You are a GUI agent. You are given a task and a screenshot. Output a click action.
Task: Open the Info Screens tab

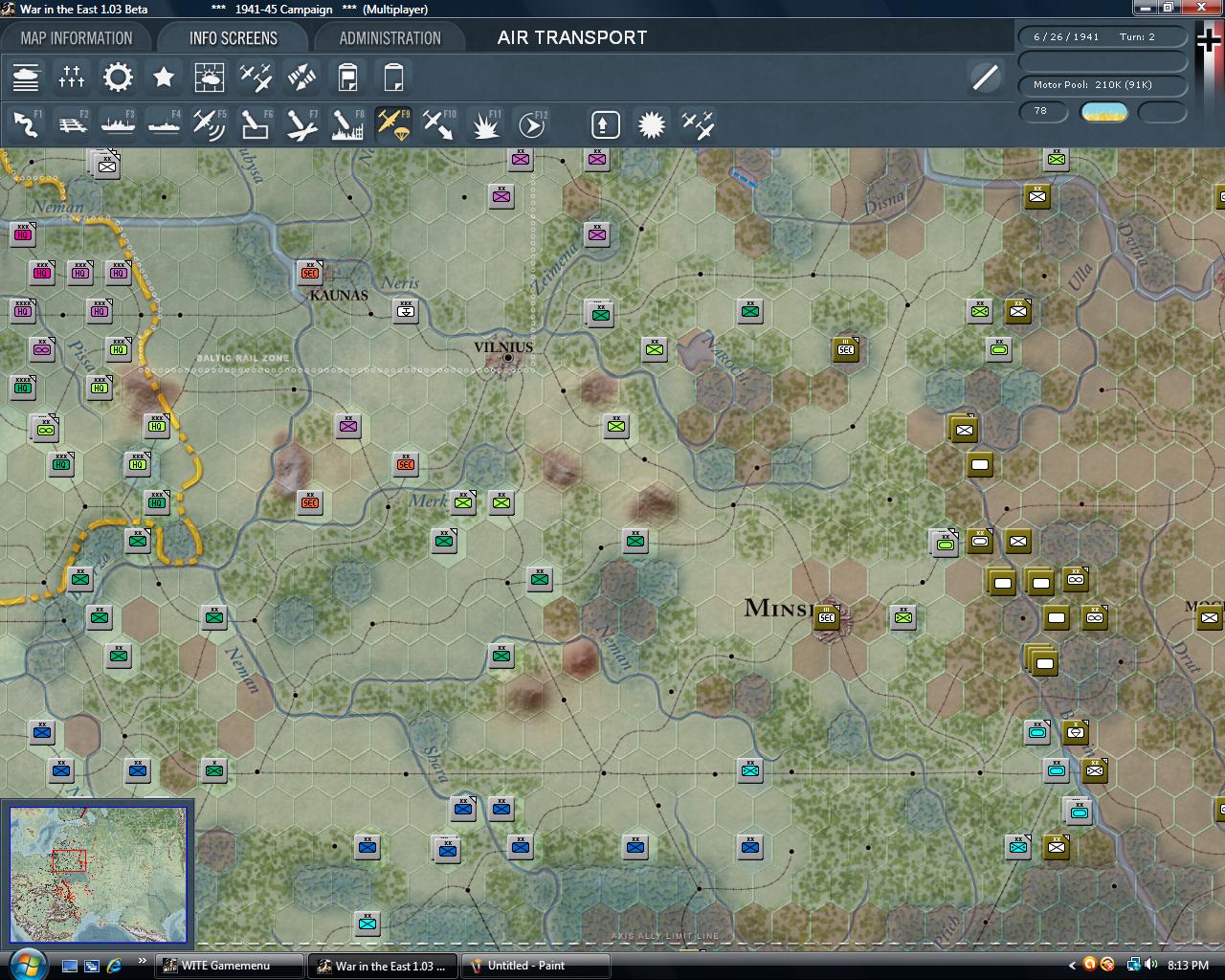(x=234, y=38)
